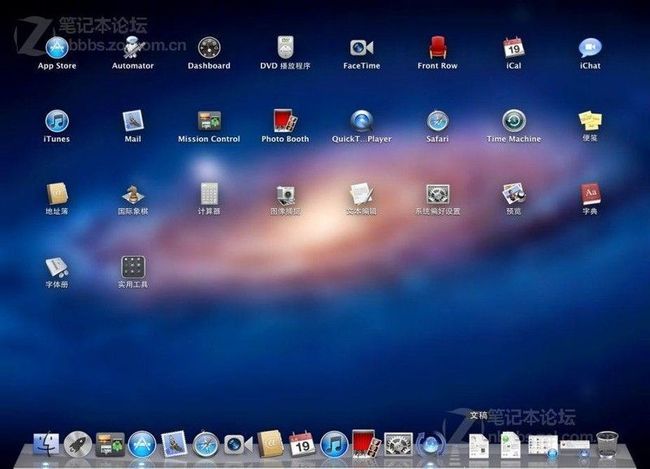Open Safari compass in the Launchpad grid

tap(437, 121)
